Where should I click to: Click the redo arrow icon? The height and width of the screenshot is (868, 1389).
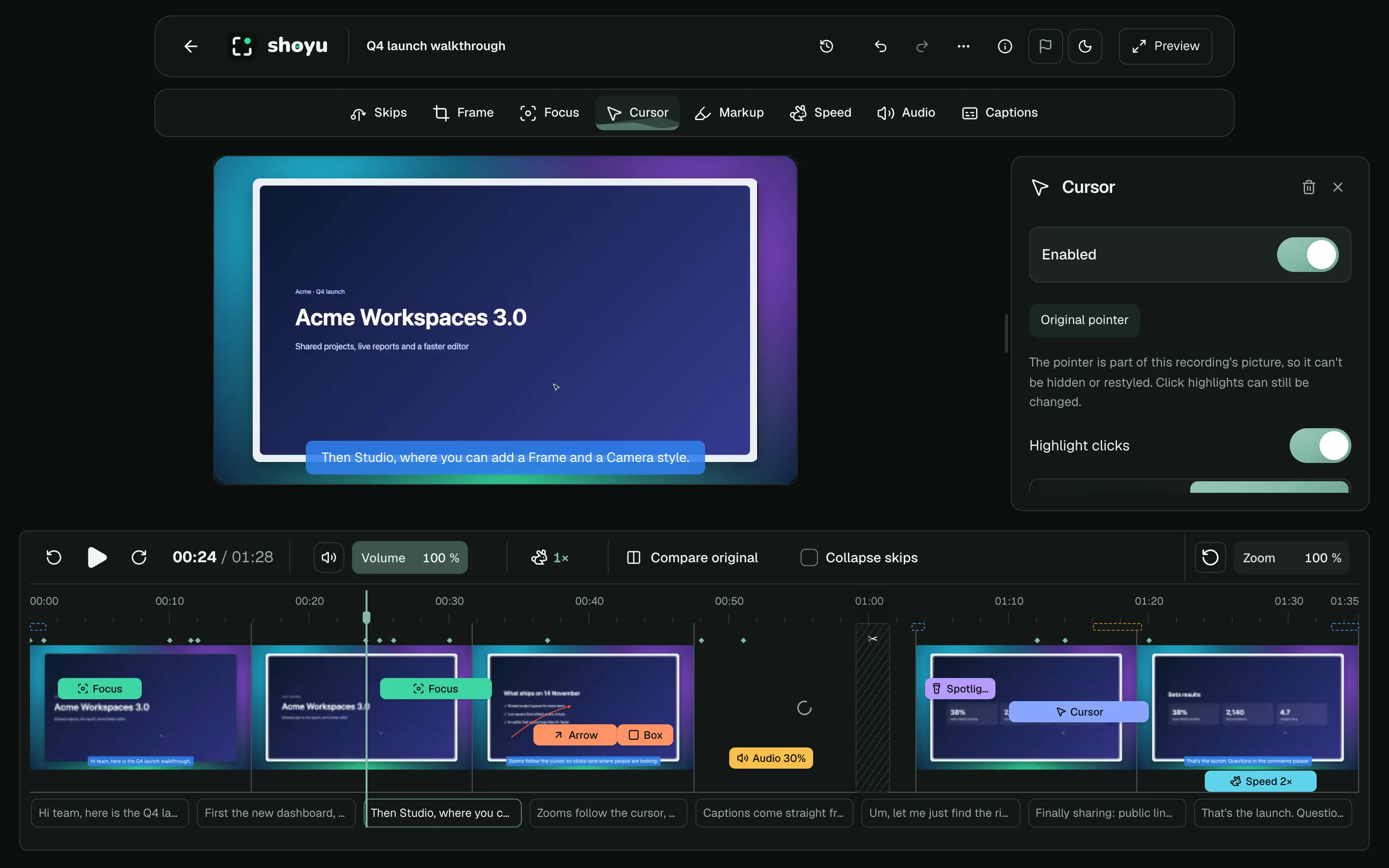coord(922,46)
